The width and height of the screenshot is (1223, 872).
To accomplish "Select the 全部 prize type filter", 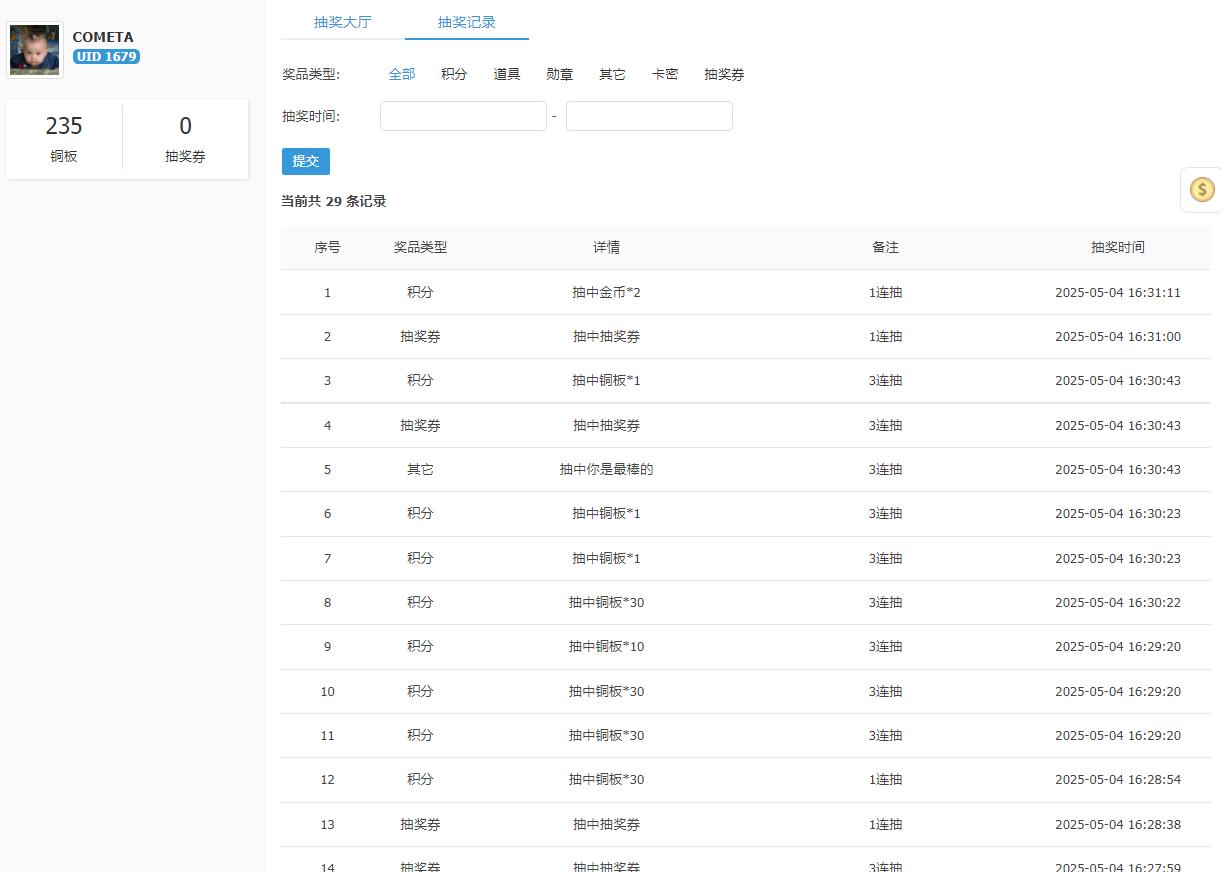I will (x=402, y=73).
